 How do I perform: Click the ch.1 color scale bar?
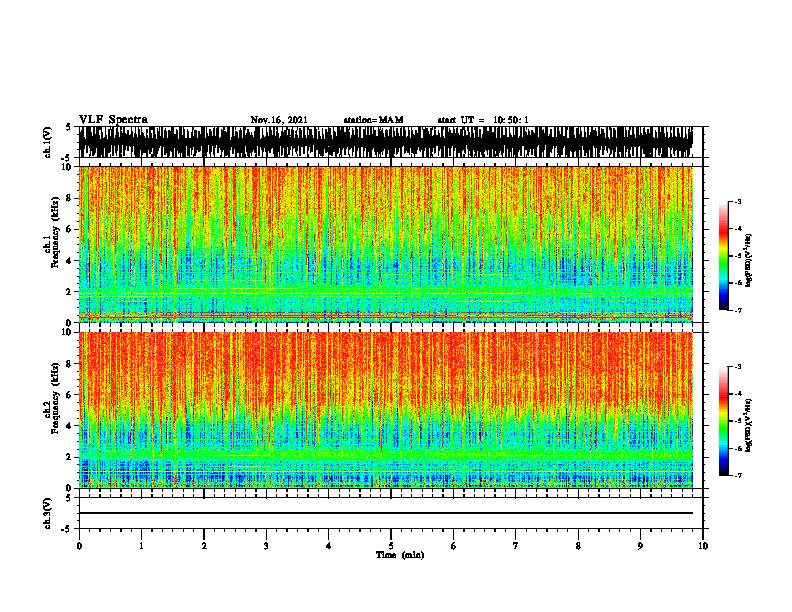pos(723,256)
